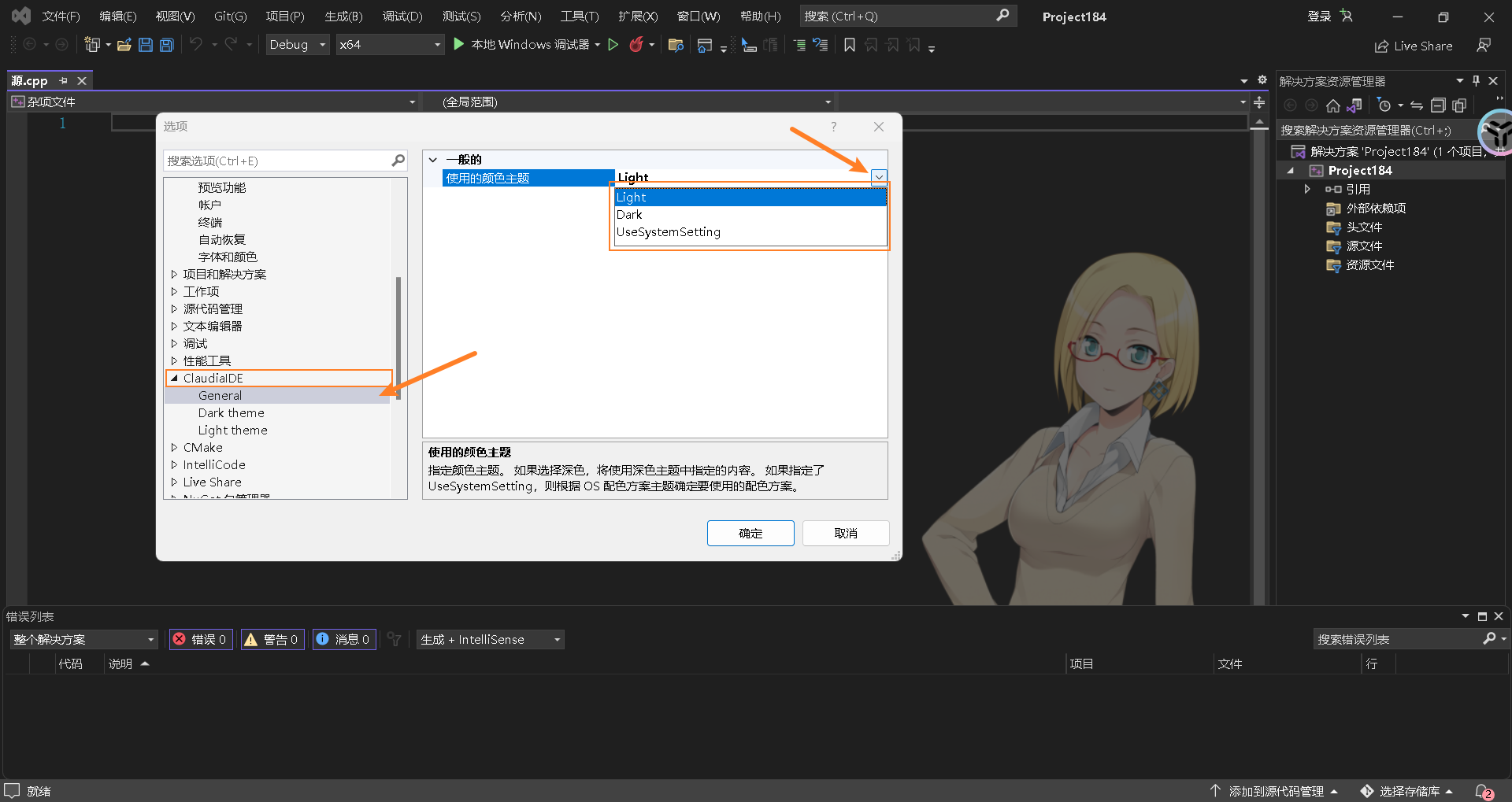
Task: Open the 杂项文件 scope dropdown
Action: click(x=412, y=102)
